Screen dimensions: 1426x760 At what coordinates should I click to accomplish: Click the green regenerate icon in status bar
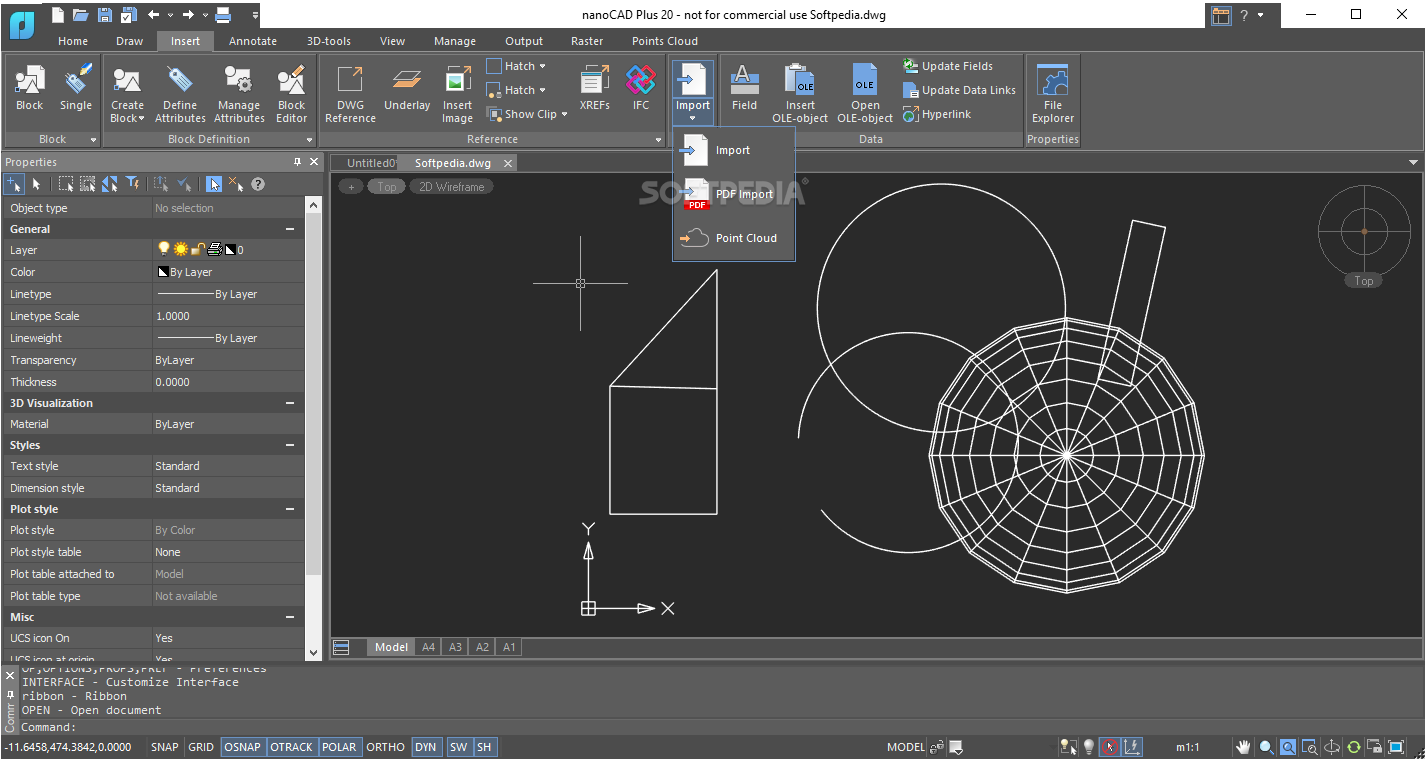(1354, 747)
